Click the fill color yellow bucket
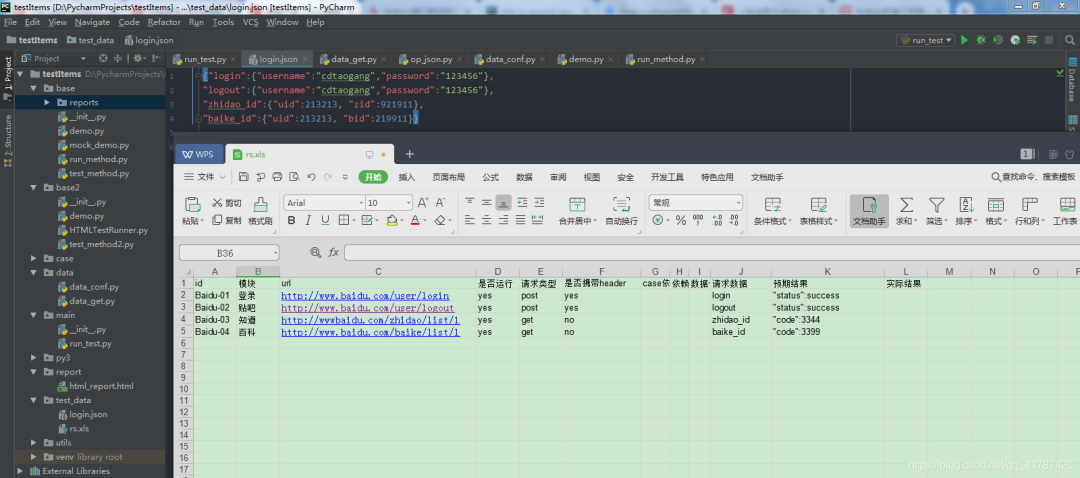The image size is (1080, 478). [392, 220]
